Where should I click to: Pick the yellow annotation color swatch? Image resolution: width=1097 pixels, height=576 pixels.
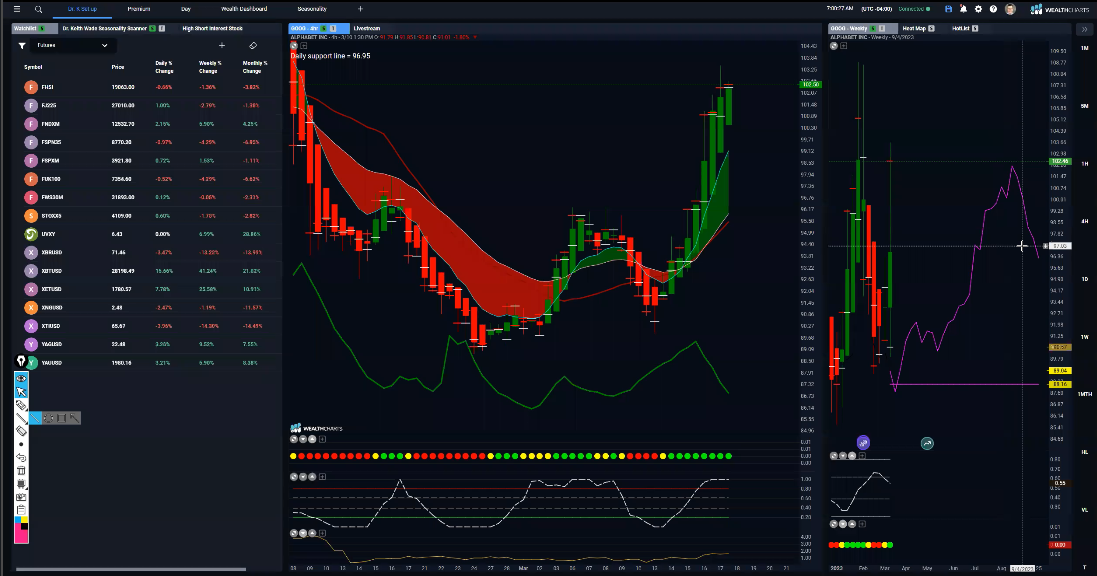click(x=24, y=520)
